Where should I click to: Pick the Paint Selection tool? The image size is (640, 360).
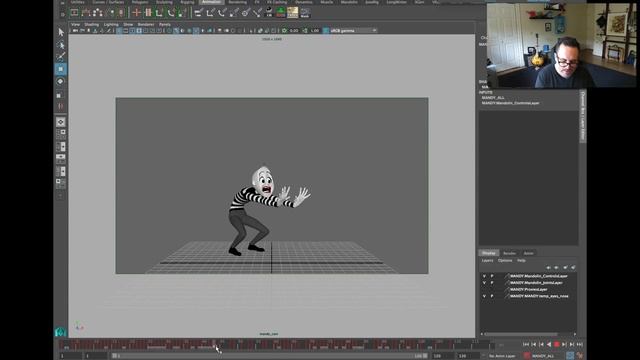(x=61, y=56)
